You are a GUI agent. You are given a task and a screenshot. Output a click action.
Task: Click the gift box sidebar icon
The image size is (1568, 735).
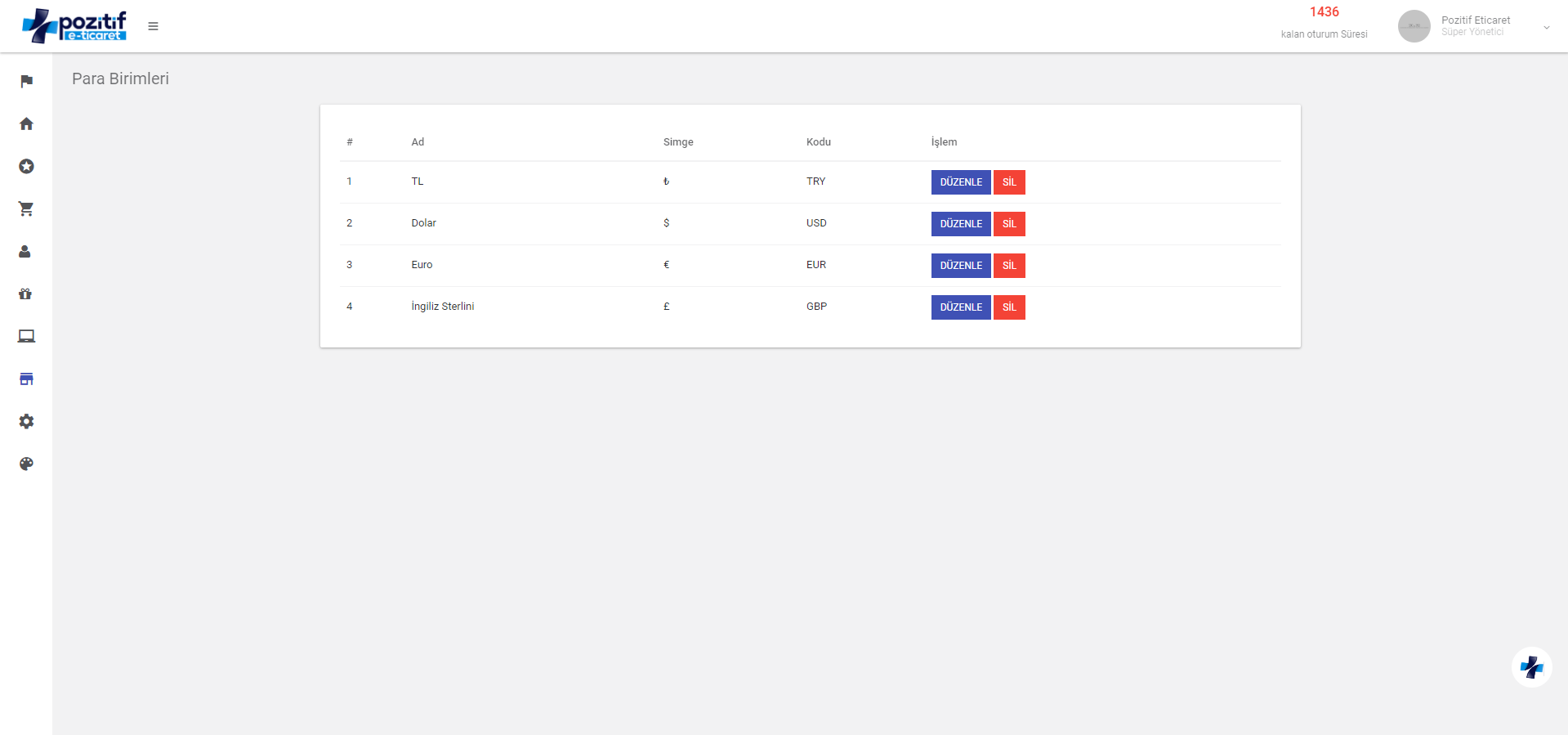[x=25, y=294]
